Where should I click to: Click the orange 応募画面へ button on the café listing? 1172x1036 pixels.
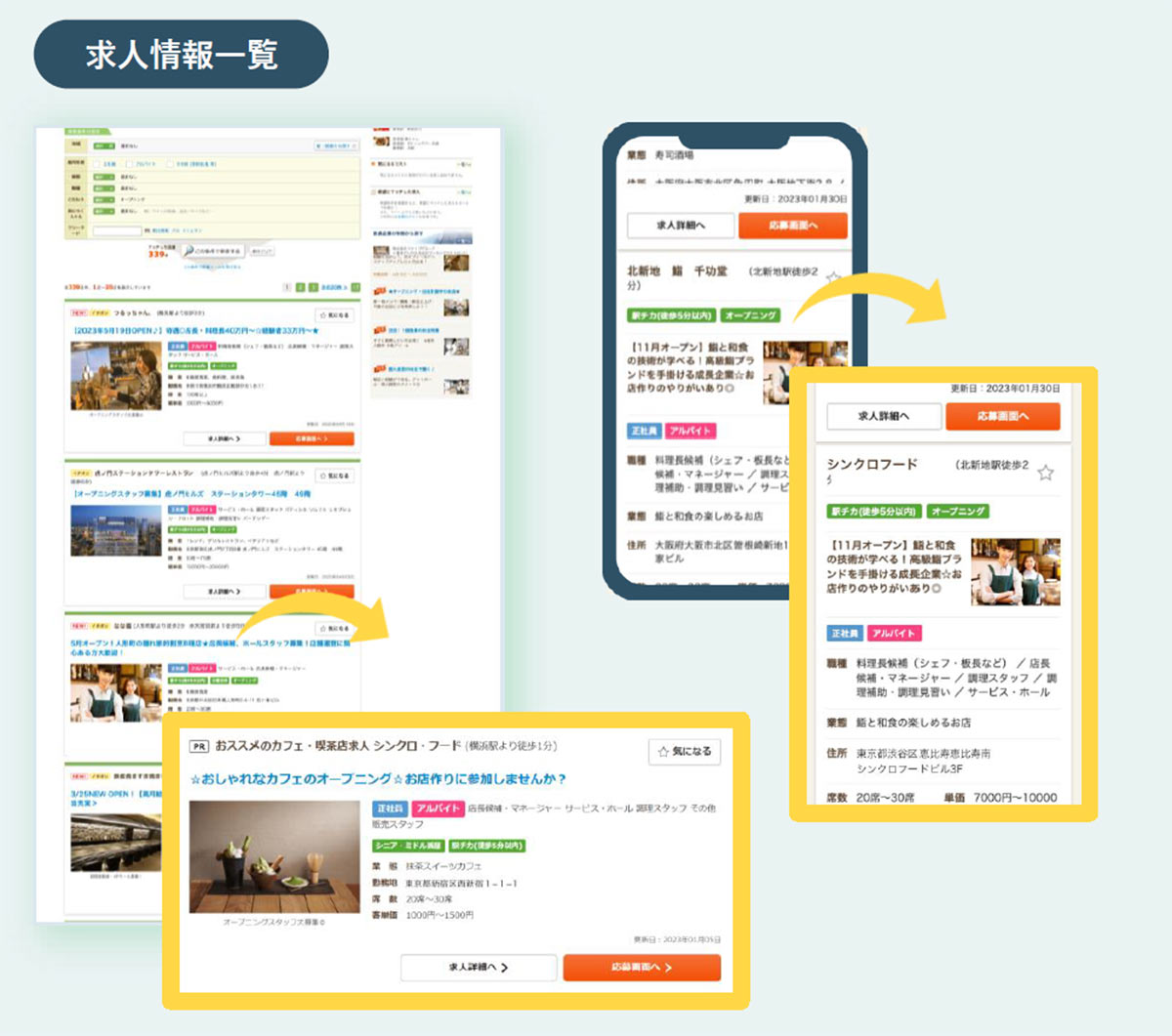[642, 968]
